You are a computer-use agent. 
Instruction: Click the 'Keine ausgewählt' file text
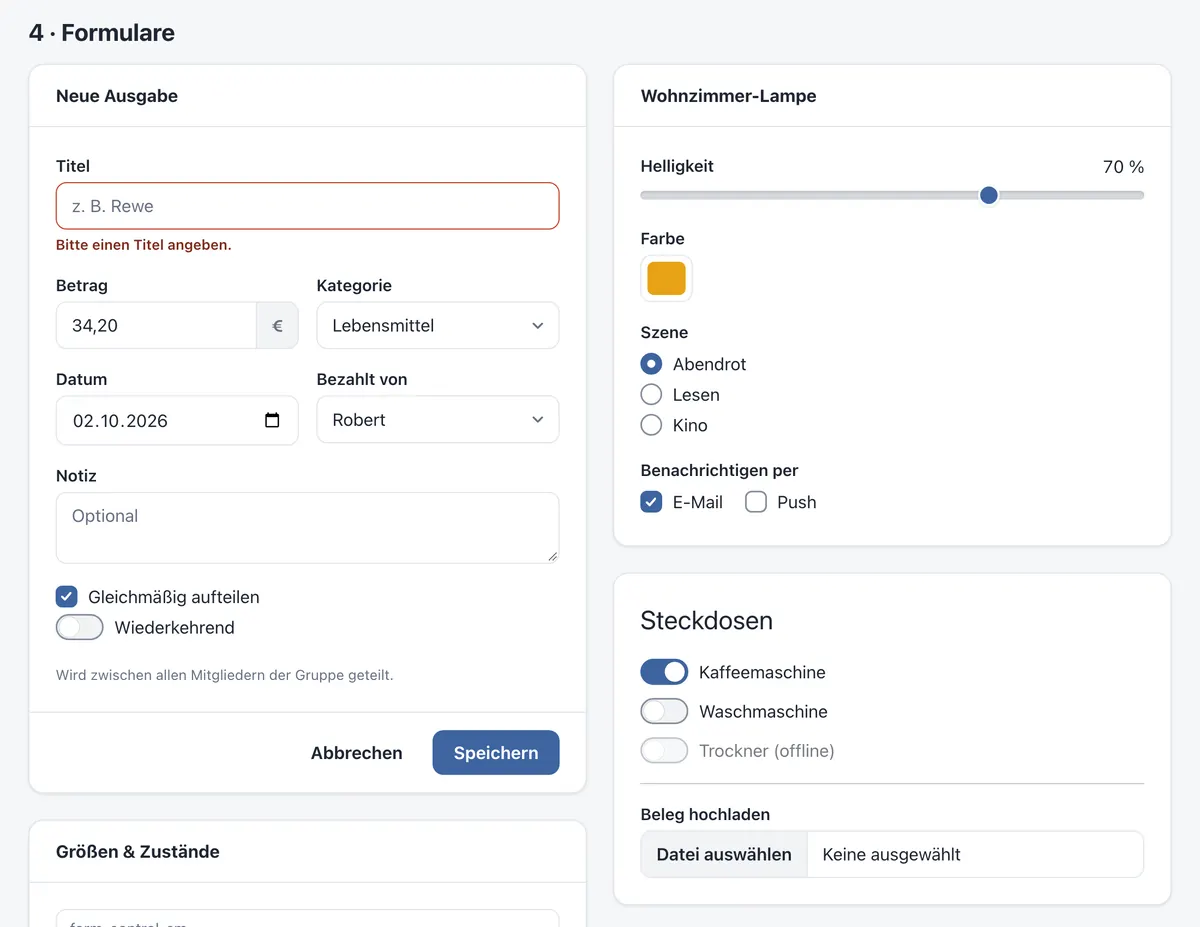(891, 854)
